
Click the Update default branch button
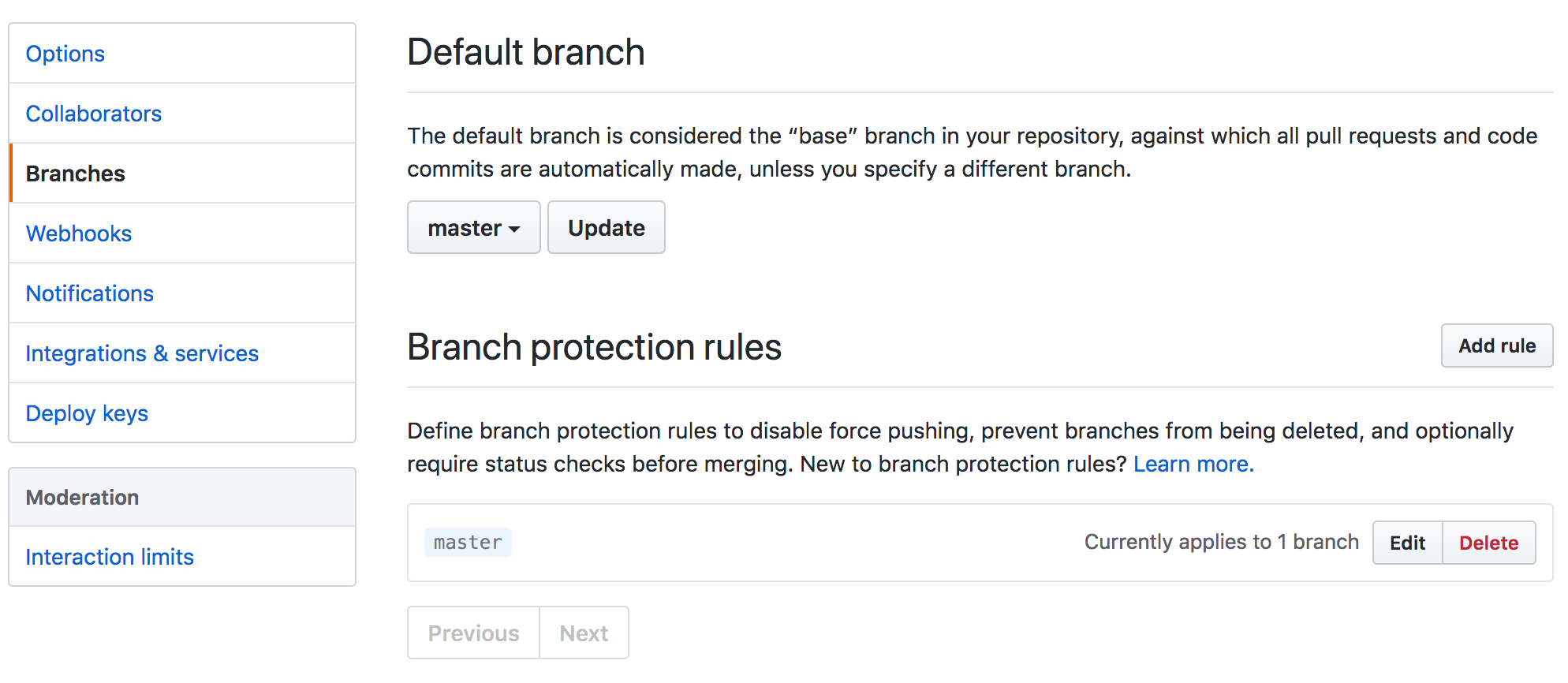(x=607, y=227)
